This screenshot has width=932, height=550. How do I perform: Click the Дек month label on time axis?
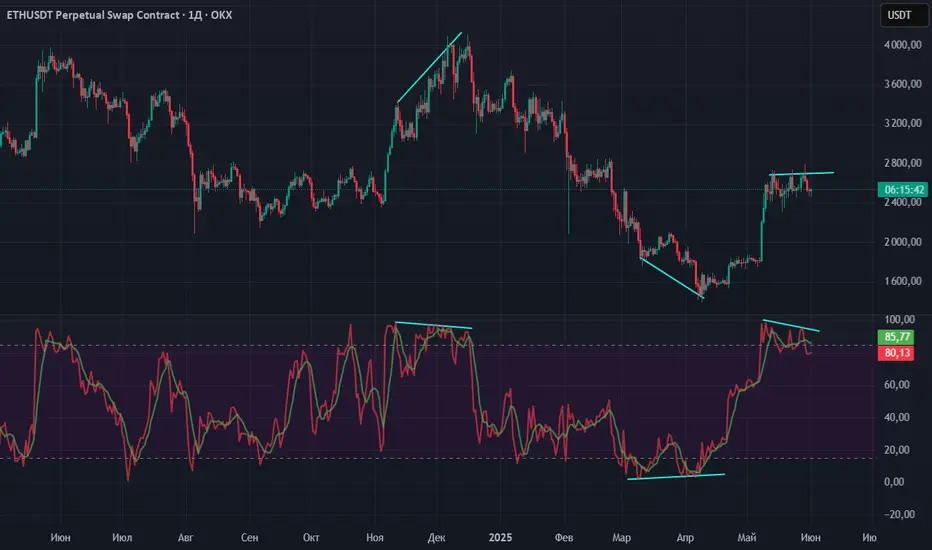(436, 538)
